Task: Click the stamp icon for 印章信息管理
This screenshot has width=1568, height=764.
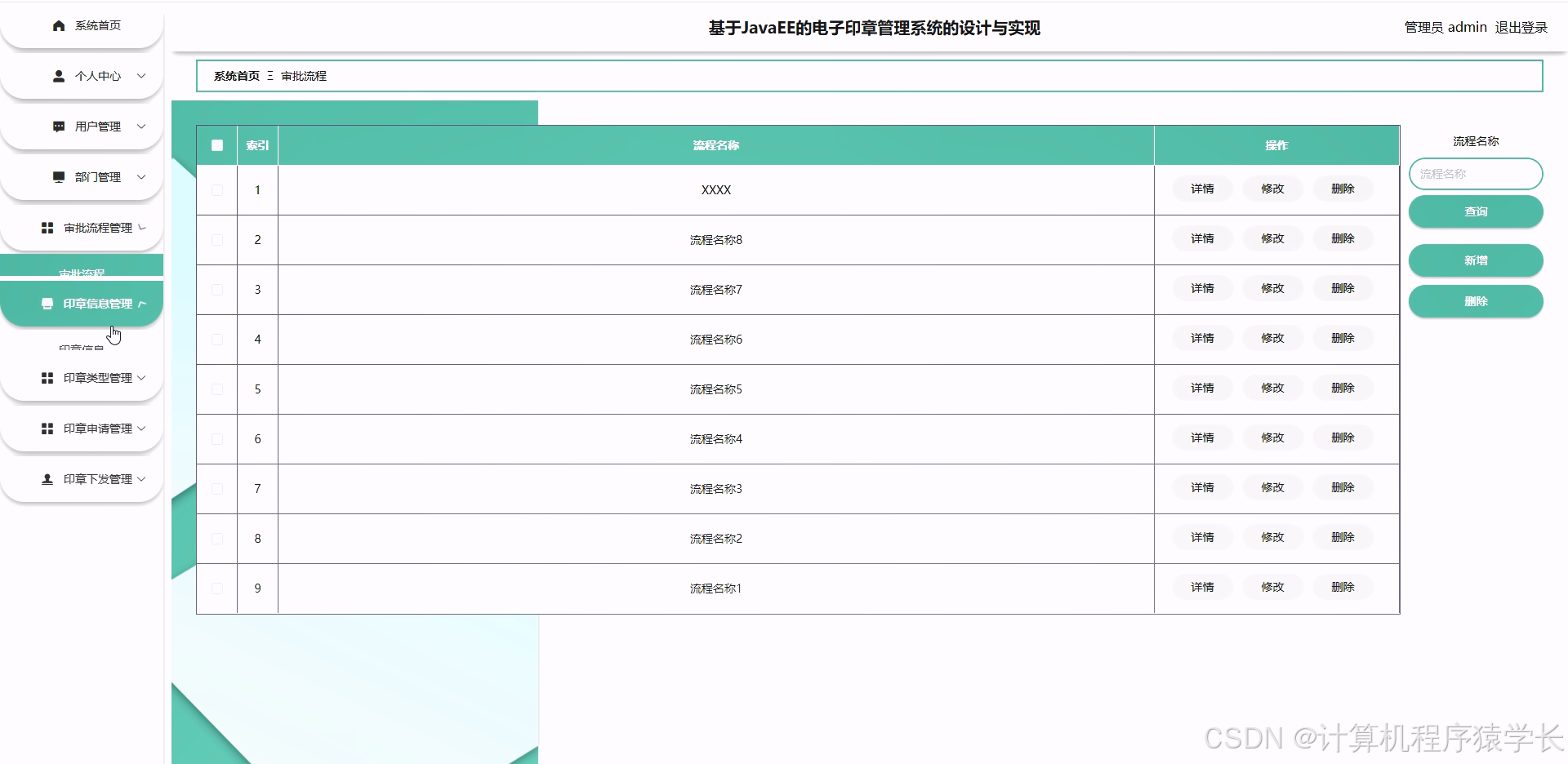Action: [x=47, y=304]
